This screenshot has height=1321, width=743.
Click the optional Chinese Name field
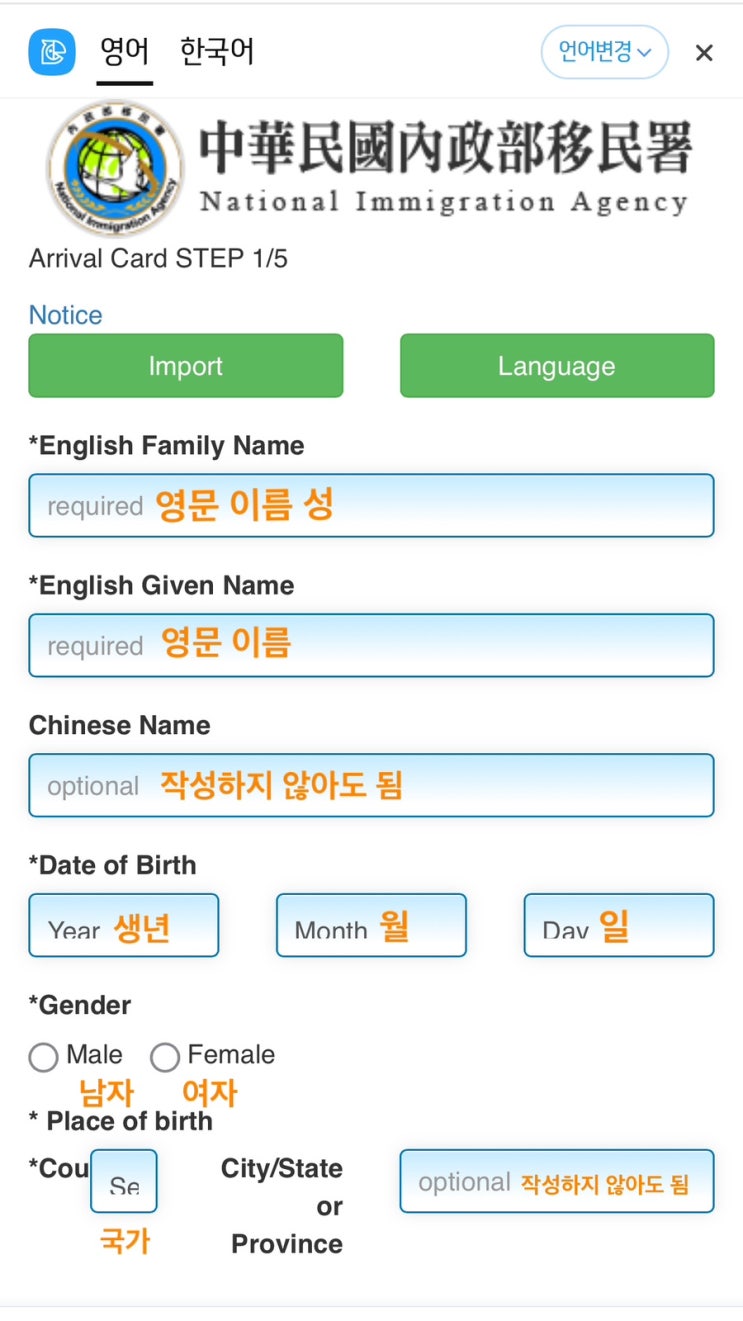click(371, 785)
